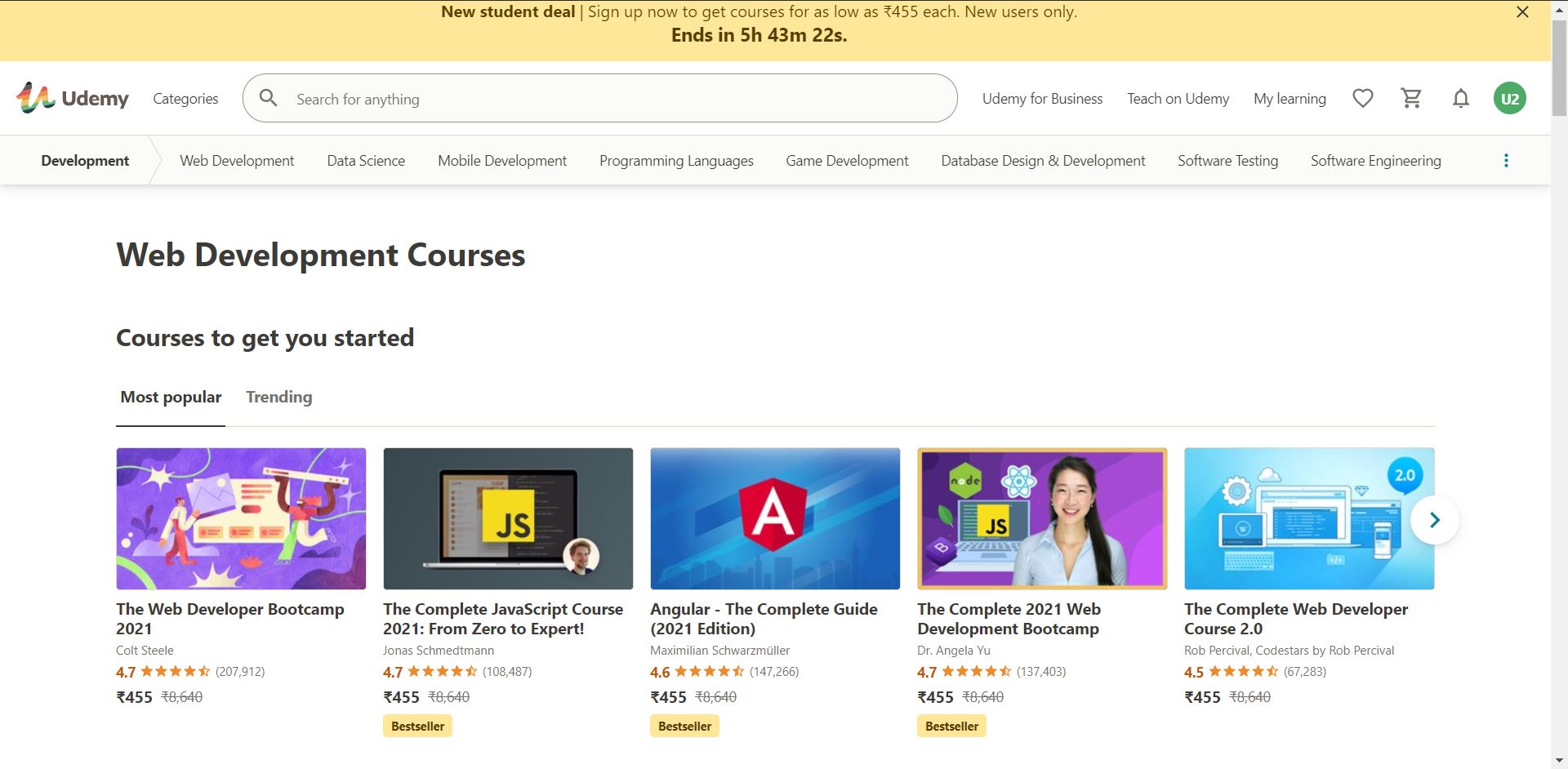Screen dimensions: 1568x769
Task: Open the shopping cart icon
Action: [1411, 98]
